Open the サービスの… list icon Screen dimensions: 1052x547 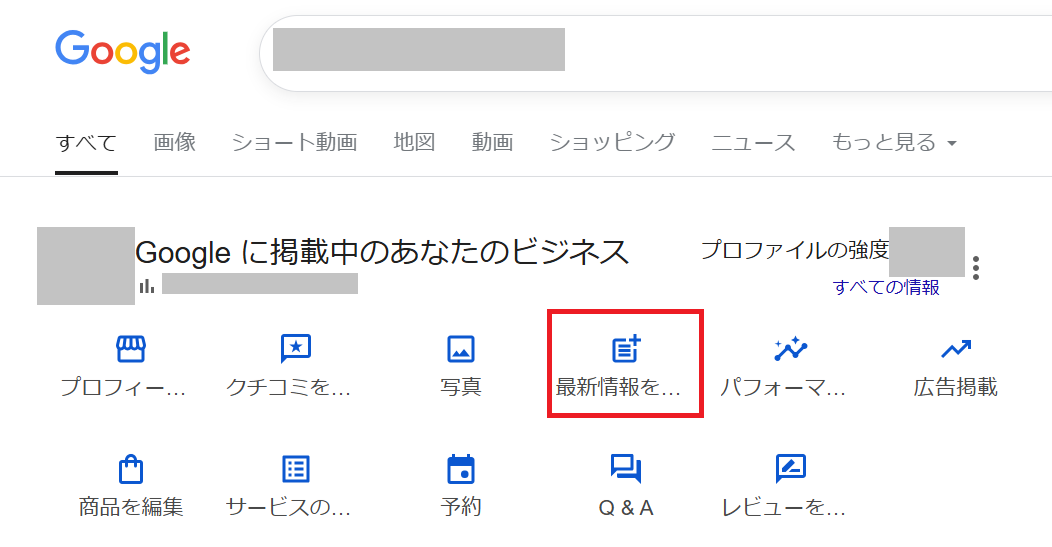click(295, 469)
